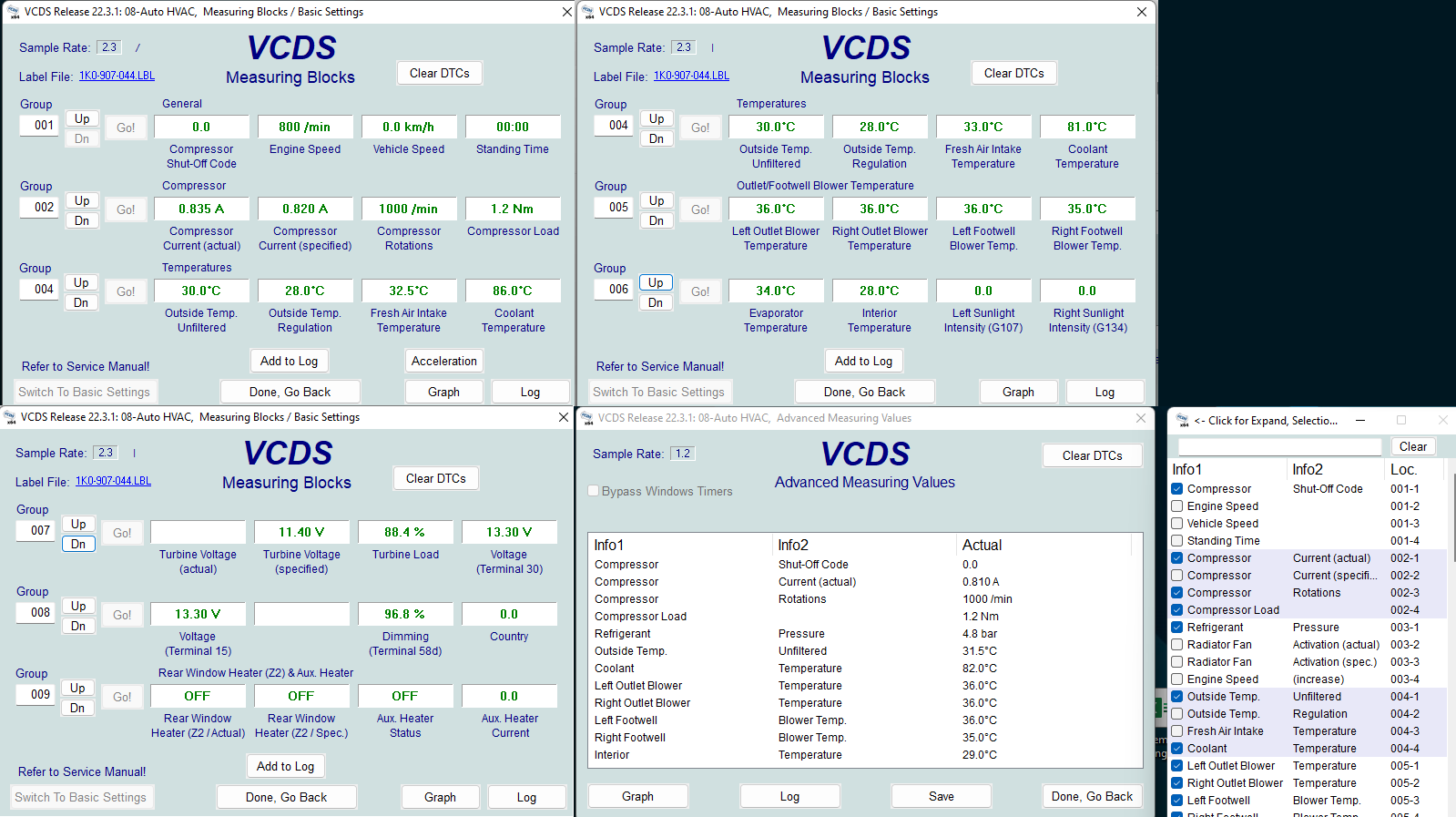Click the Actual column header in Advanced Measuring Values
Image resolution: width=1456 pixels, height=817 pixels.
pyautogui.click(x=1044, y=545)
